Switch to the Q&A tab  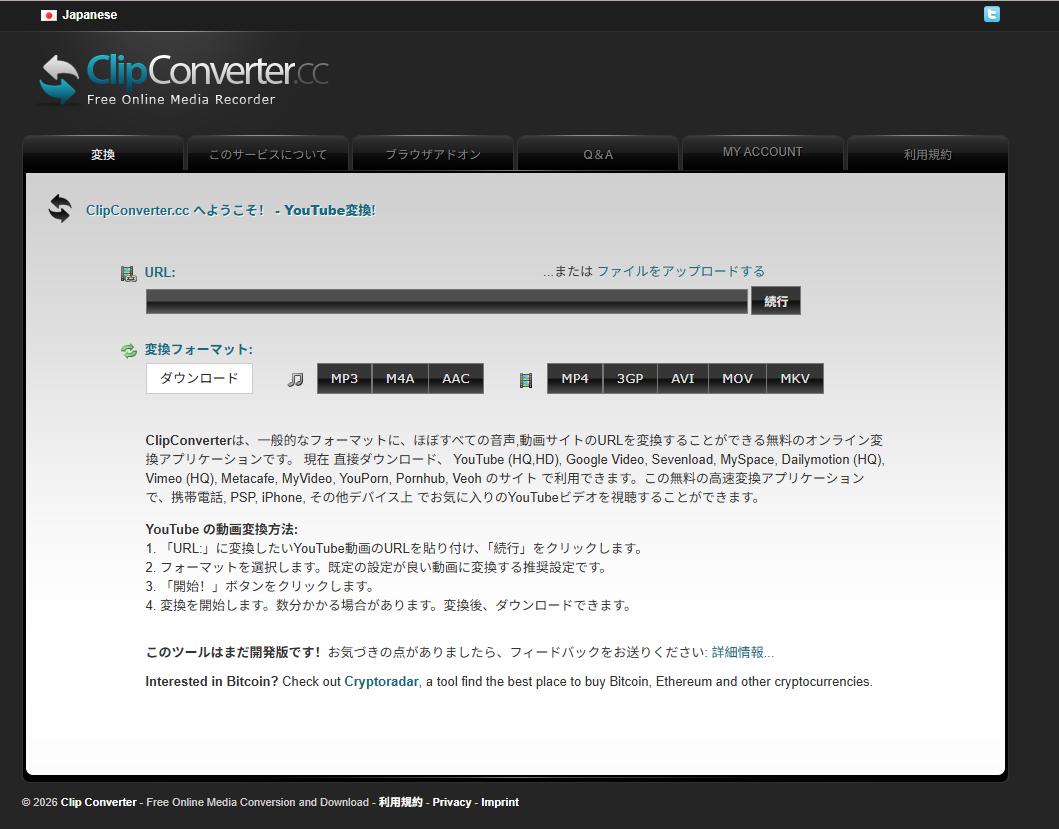pos(597,154)
